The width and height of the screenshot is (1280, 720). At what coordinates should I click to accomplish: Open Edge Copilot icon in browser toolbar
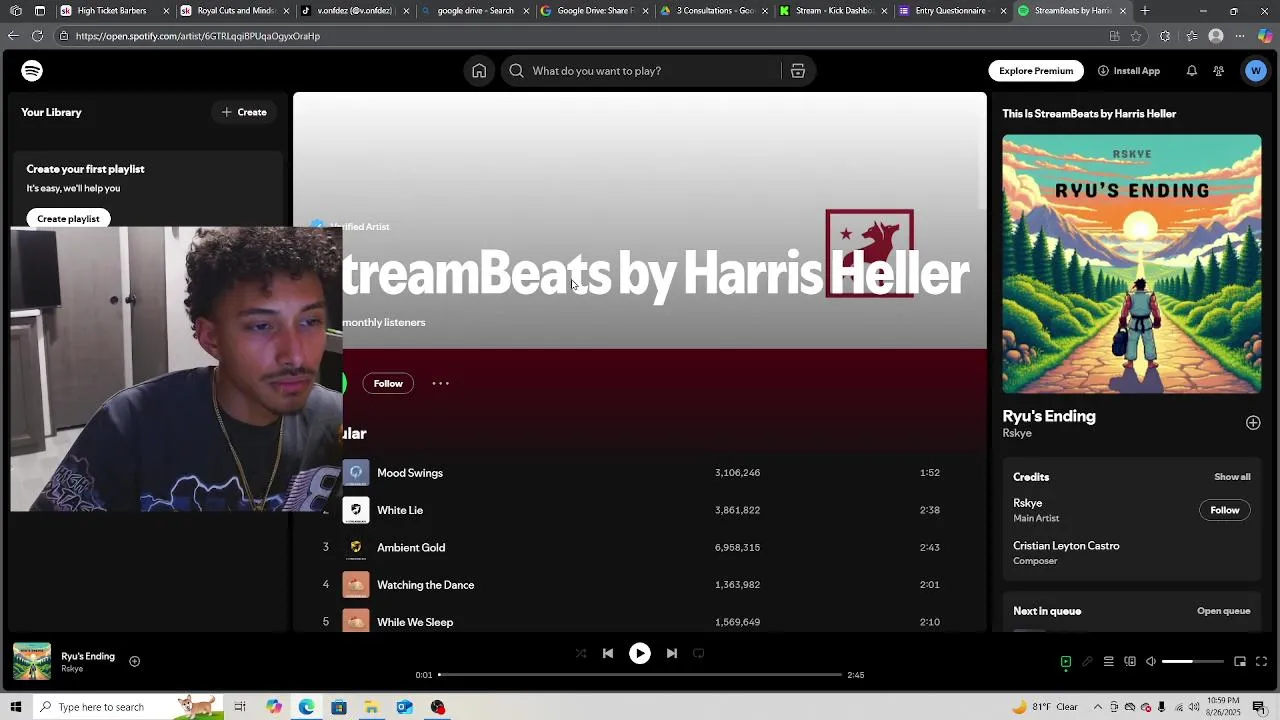click(1265, 36)
